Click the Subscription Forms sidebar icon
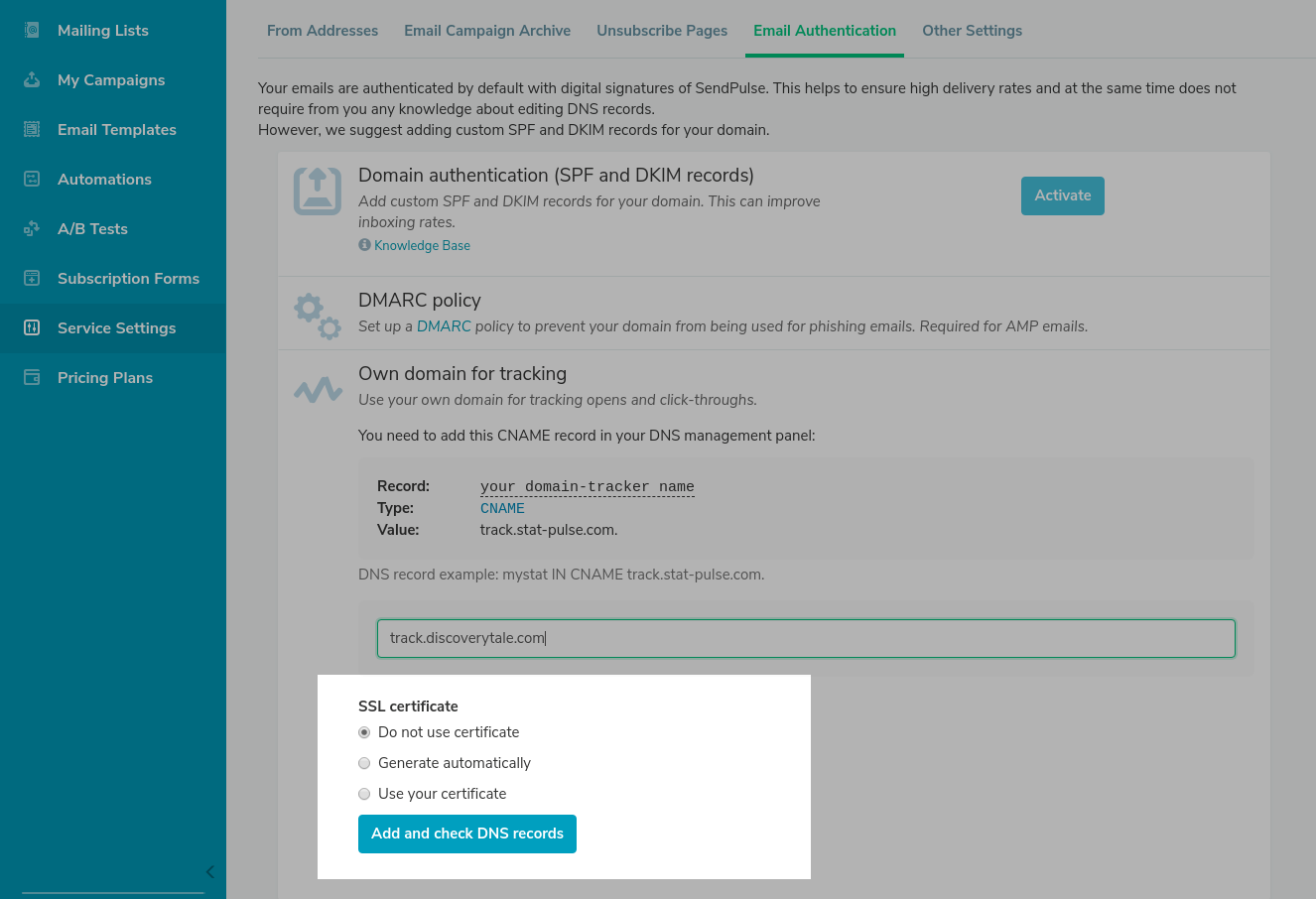 click(32, 278)
